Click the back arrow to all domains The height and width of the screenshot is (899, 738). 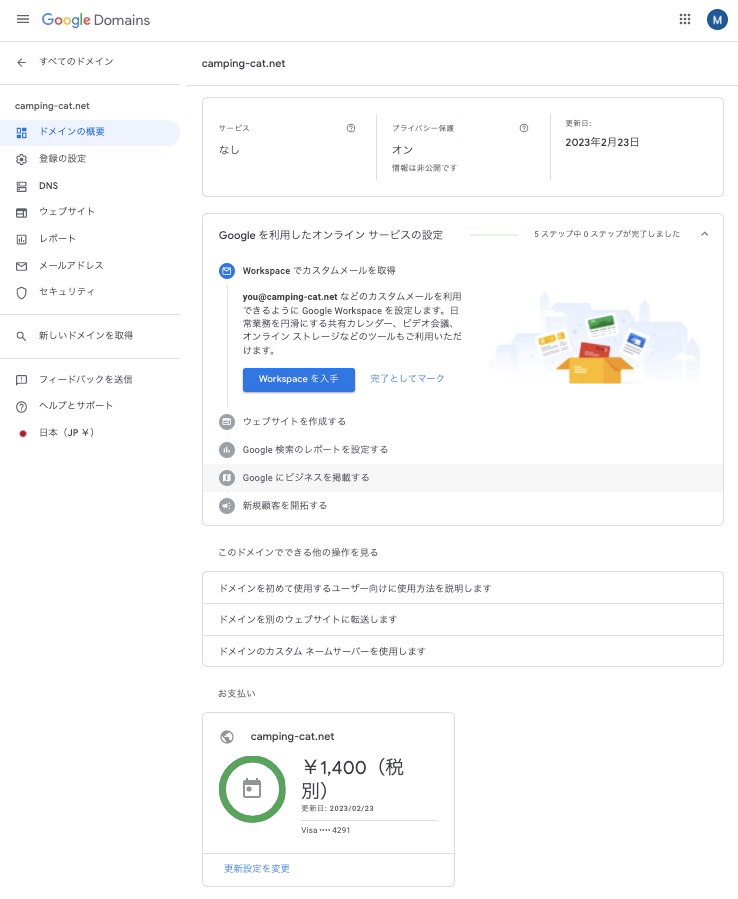[x=22, y=62]
